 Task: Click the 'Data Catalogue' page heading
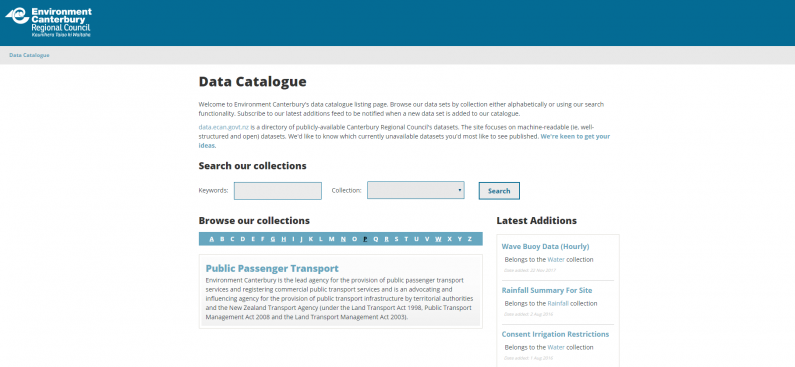coord(252,82)
